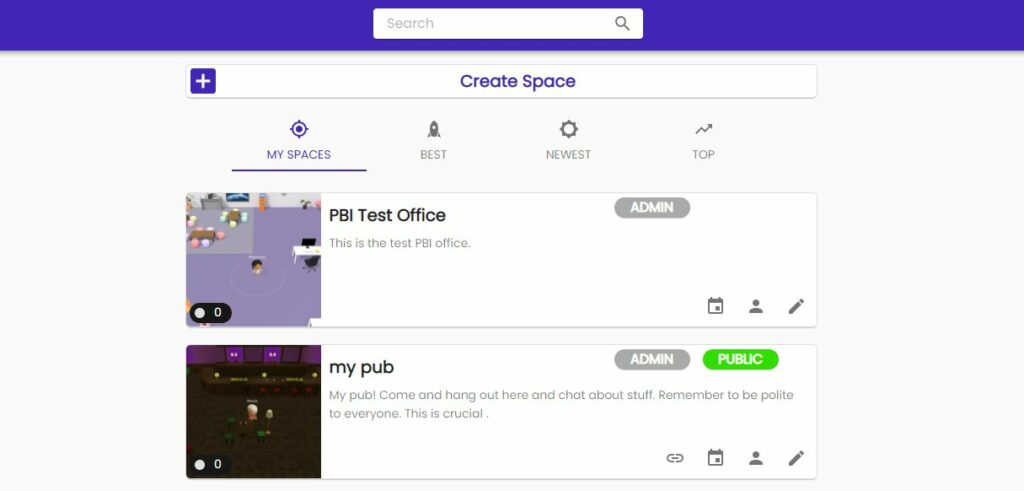The image size is (1024, 491).
Task: Open members icon for my pub
Action: [756, 458]
